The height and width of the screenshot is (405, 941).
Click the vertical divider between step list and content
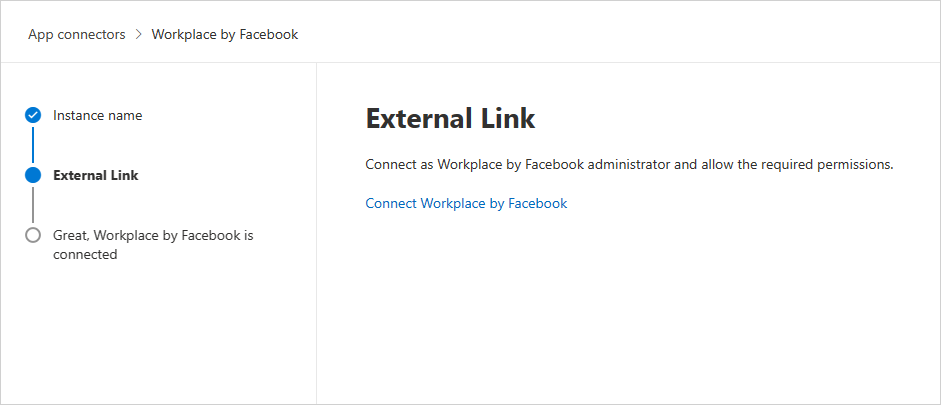tap(316, 233)
